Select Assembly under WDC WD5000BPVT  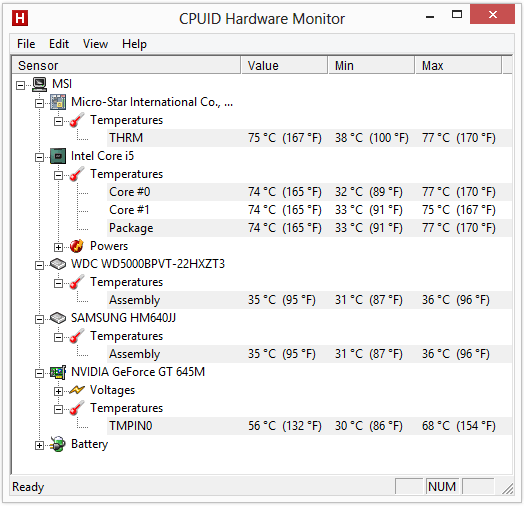pos(309,300)
